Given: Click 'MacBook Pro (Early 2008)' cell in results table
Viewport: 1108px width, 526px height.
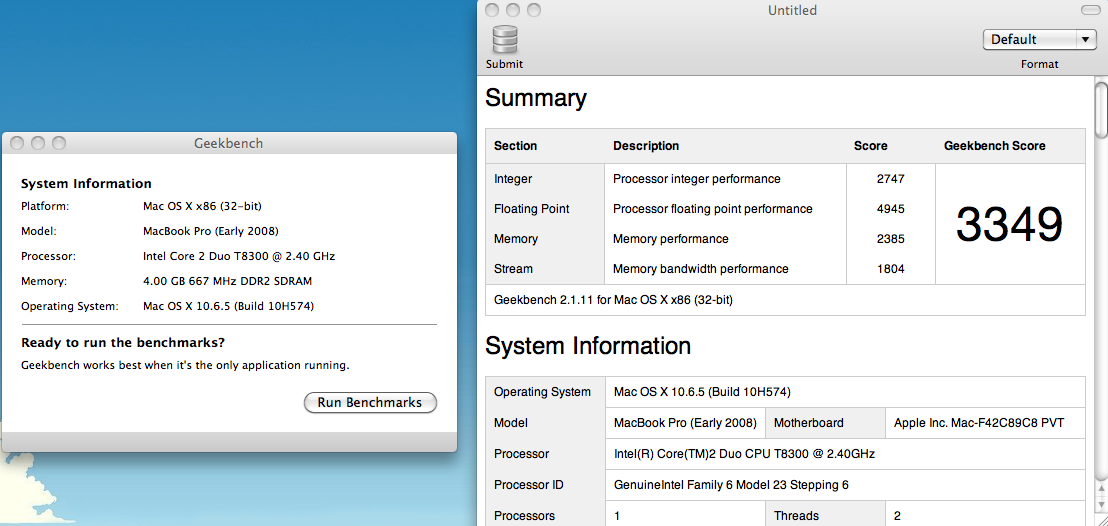Looking at the screenshot, I should tap(685, 423).
